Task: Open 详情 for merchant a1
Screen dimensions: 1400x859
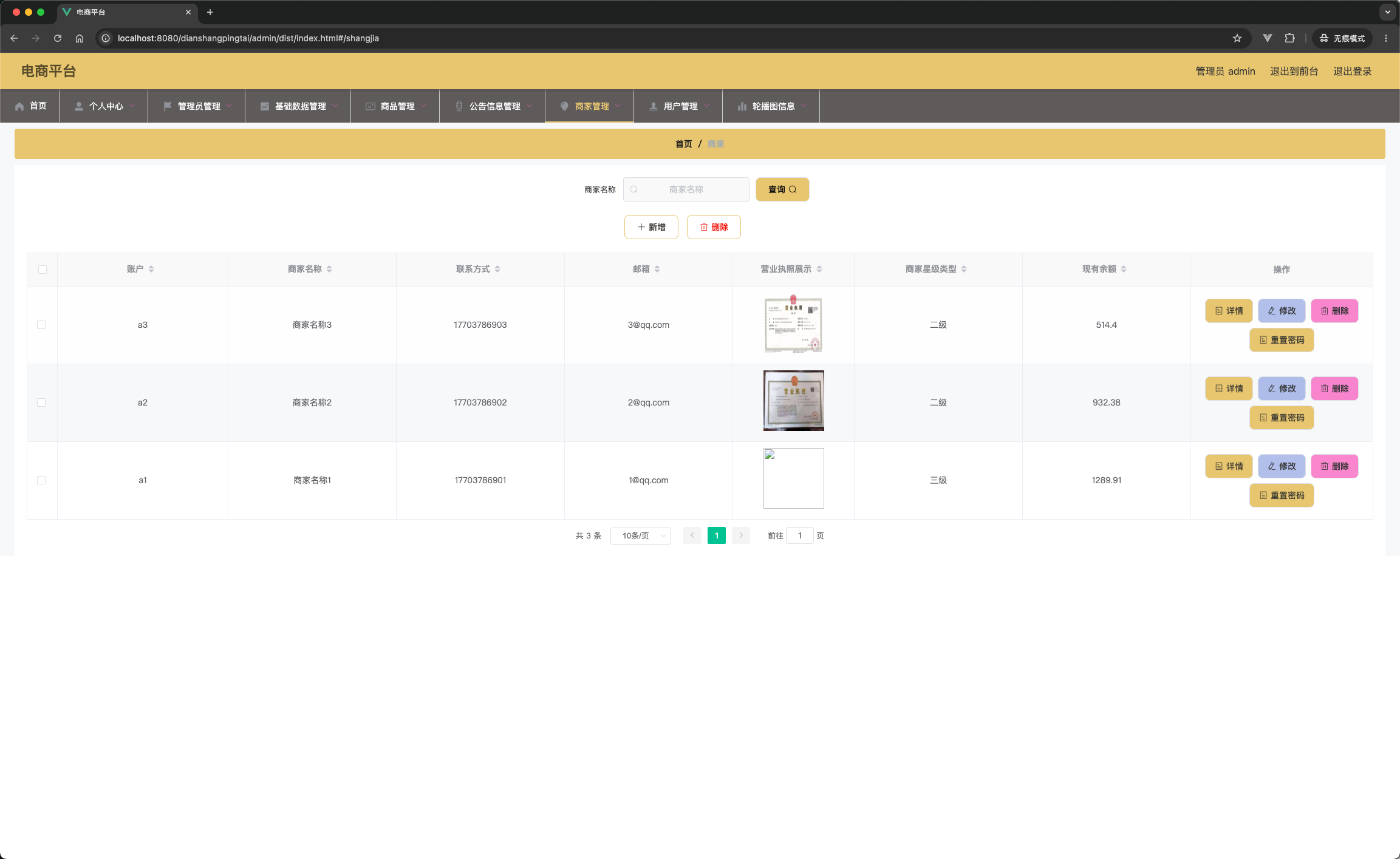Action: (1229, 466)
